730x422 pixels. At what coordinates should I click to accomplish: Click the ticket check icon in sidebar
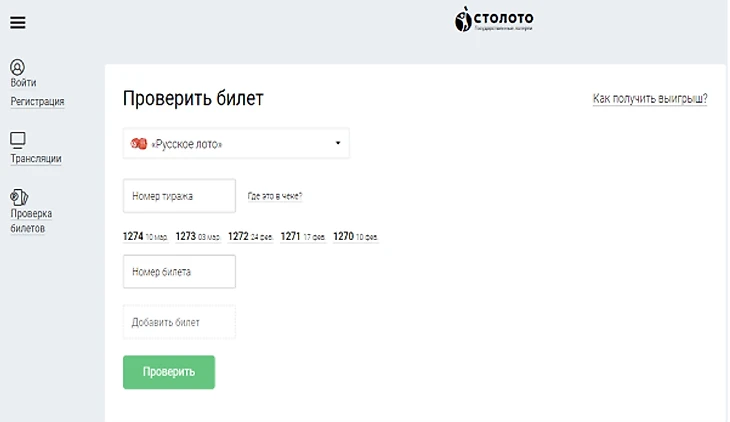pos(18,197)
